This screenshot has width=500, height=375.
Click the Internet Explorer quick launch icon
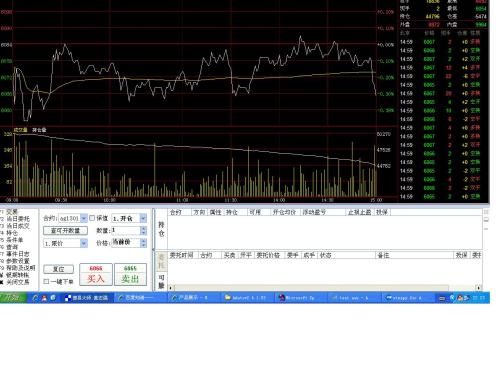[x=35, y=298]
